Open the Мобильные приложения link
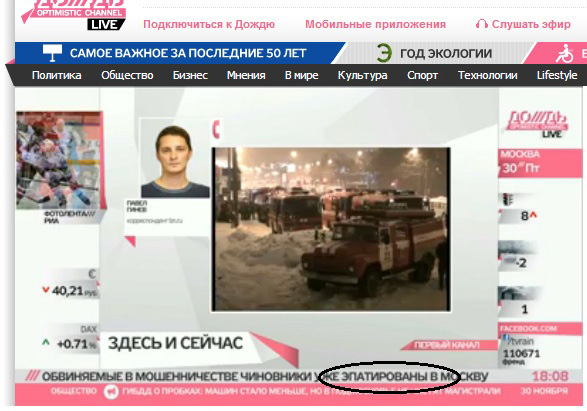The width and height of the screenshot is (587, 411). pos(375,24)
